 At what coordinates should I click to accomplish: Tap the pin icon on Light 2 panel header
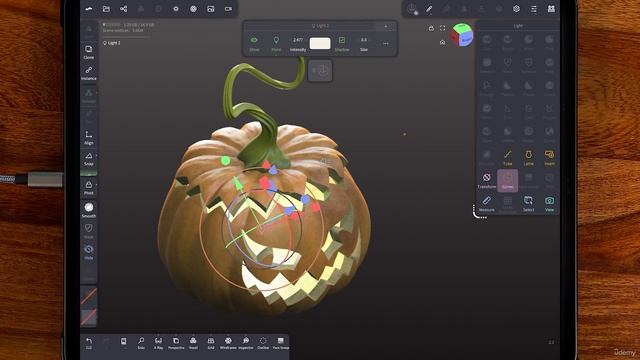click(x=386, y=26)
